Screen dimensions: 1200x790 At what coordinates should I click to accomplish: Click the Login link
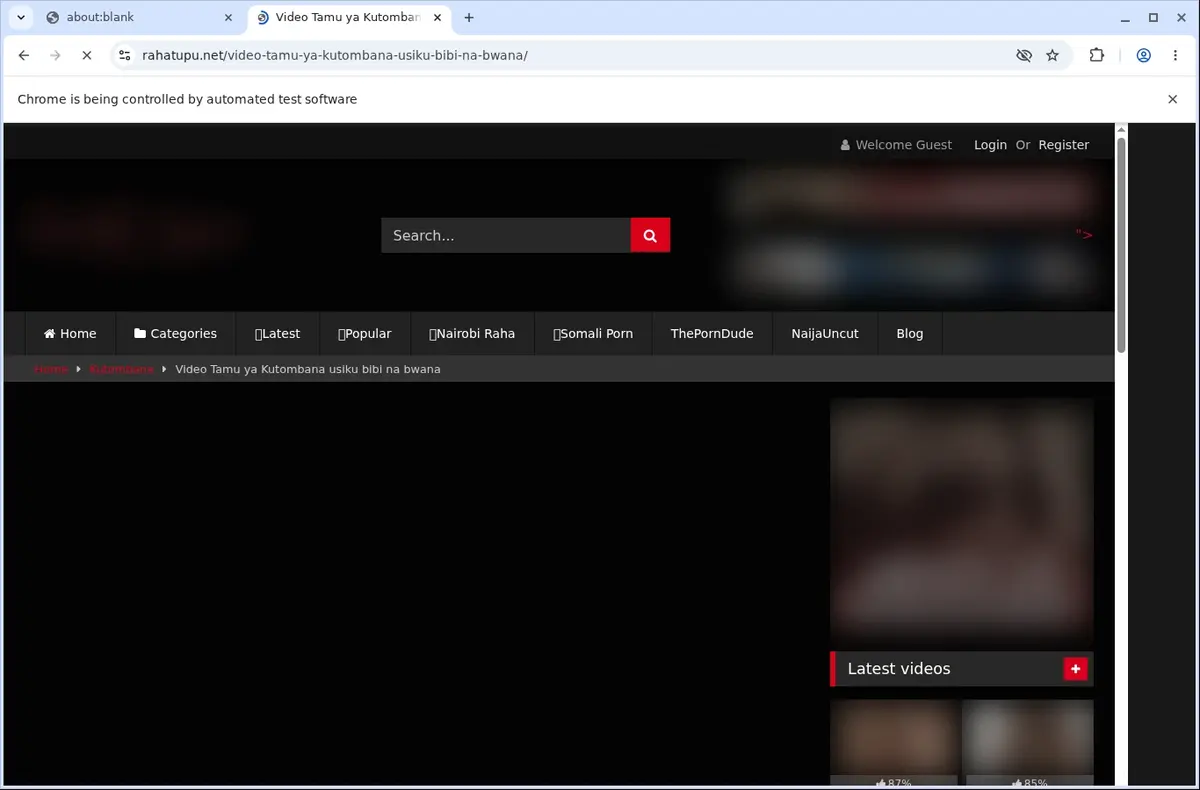[x=990, y=145]
